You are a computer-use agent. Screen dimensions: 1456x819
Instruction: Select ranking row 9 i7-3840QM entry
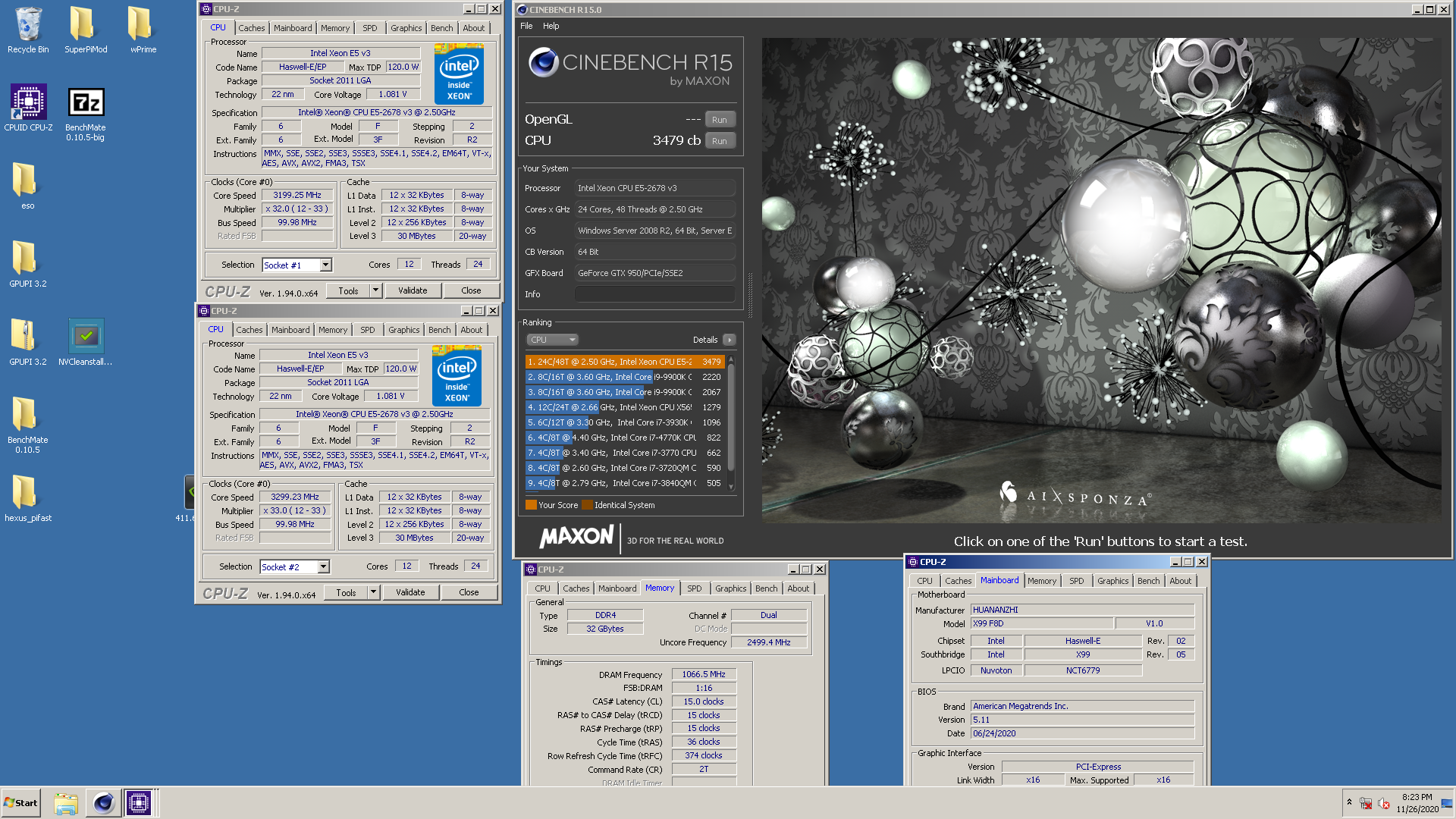(624, 483)
